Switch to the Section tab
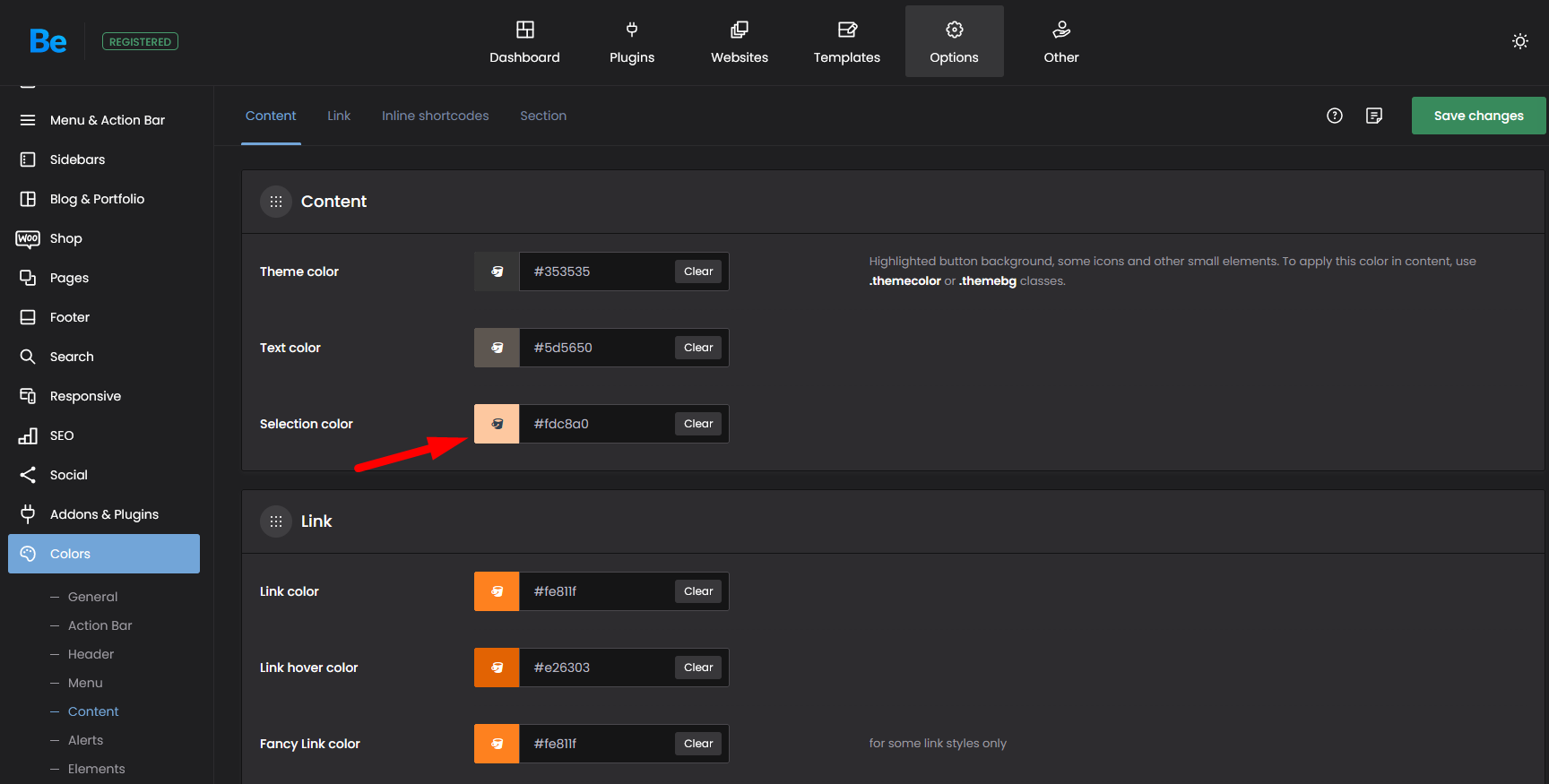 [543, 116]
